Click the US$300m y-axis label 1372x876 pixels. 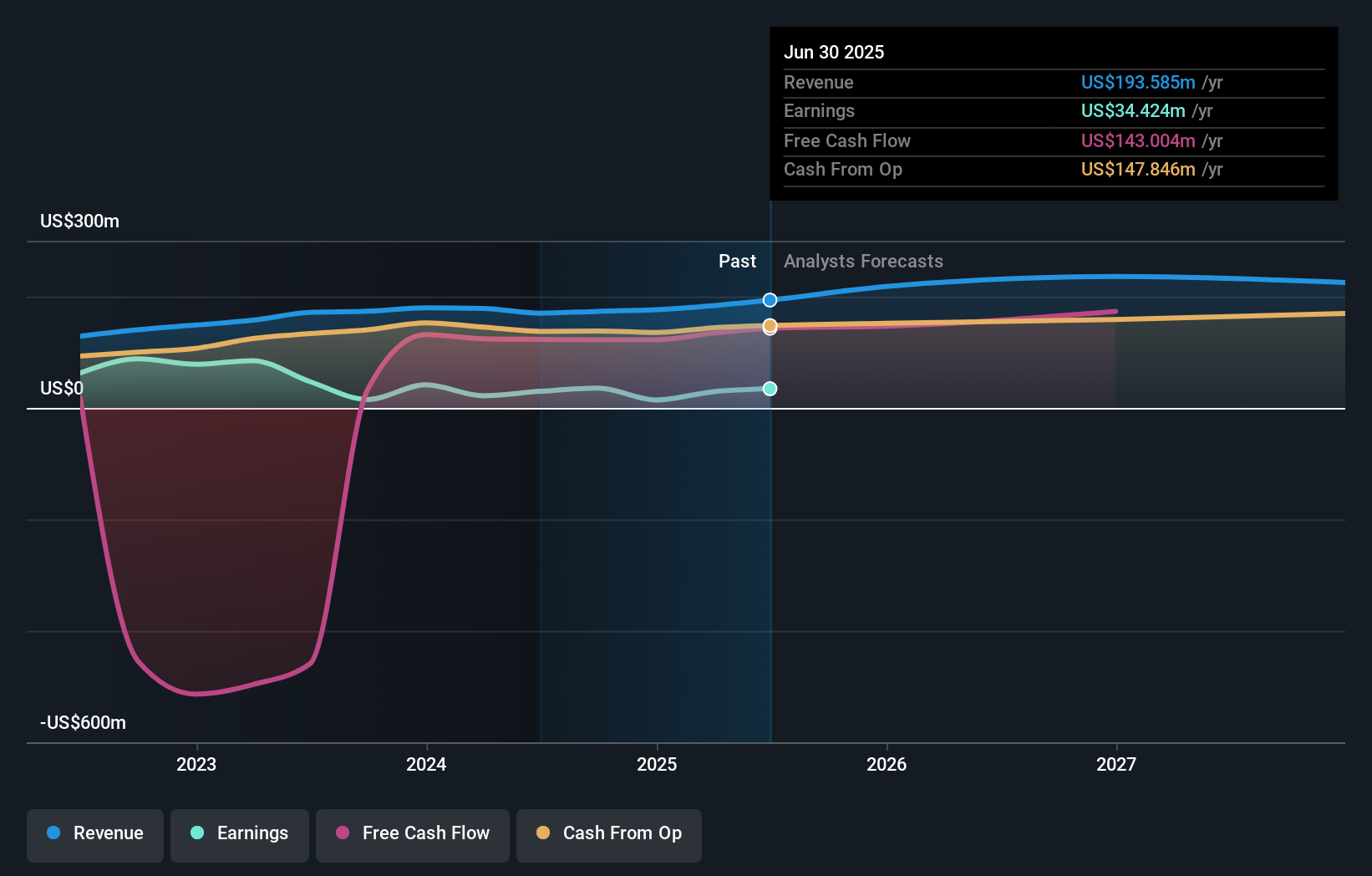80,222
